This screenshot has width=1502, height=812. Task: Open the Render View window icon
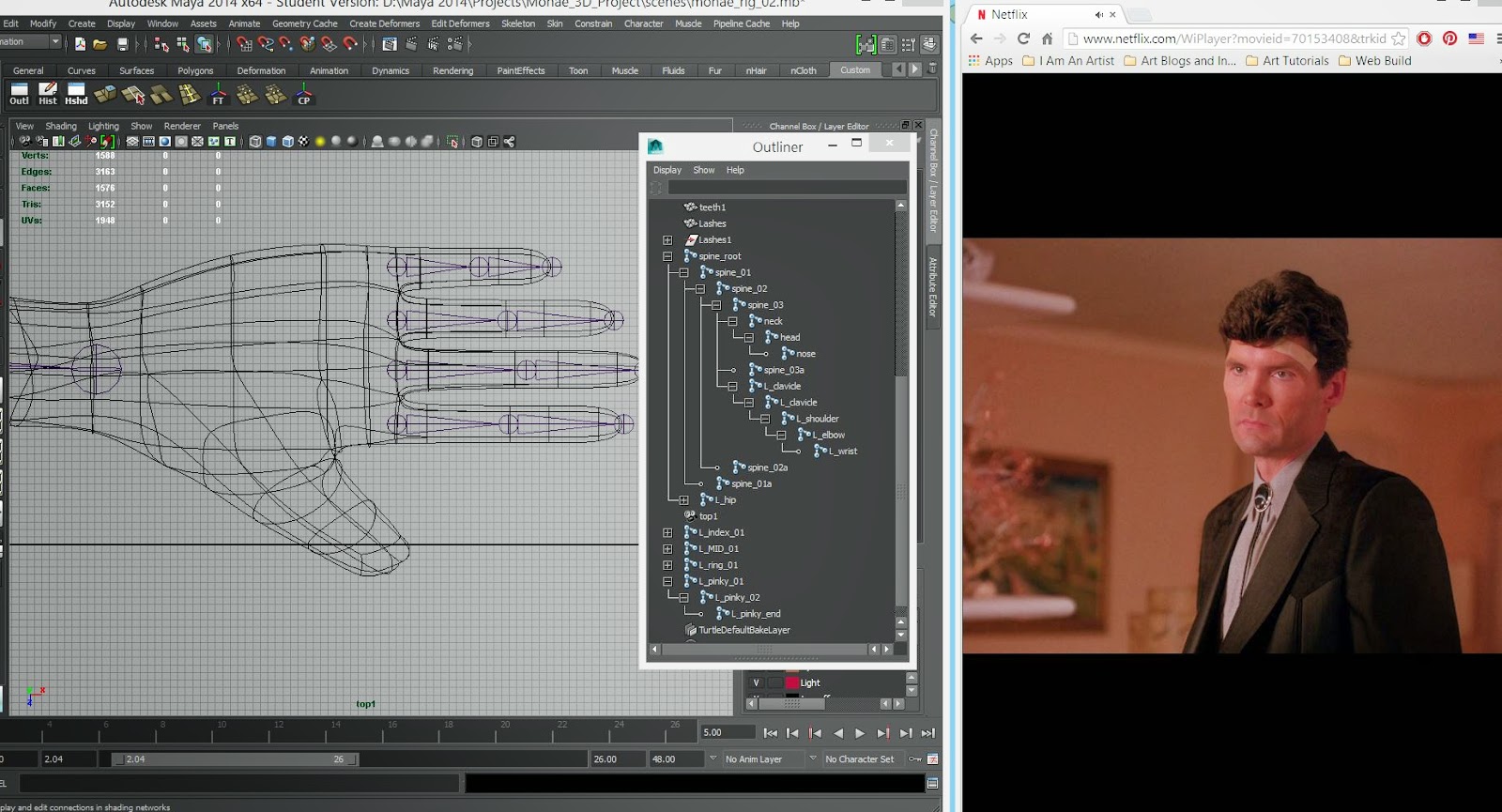[390, 44]
